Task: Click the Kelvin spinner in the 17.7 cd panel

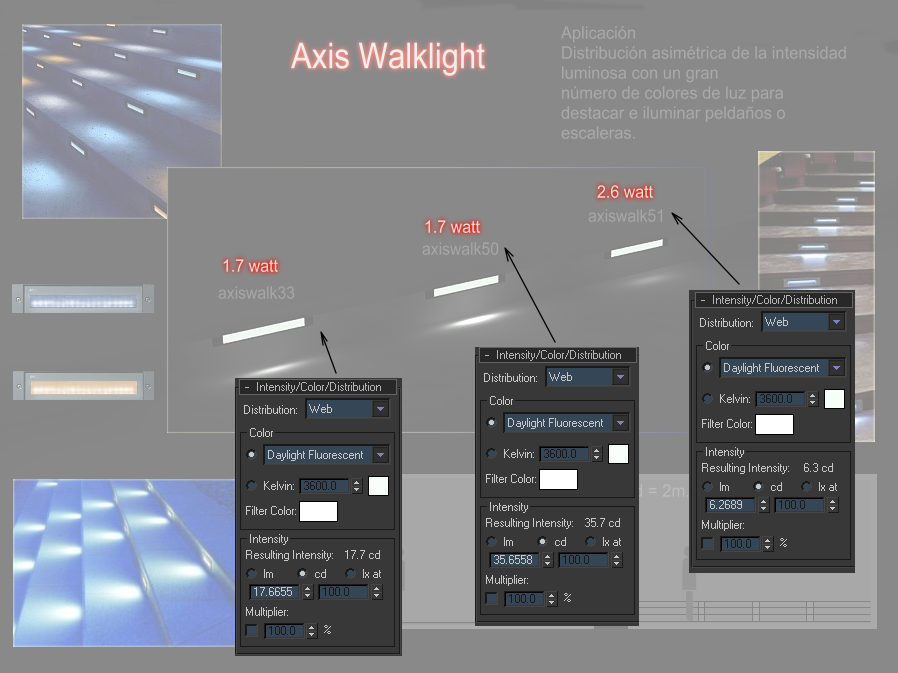Action: point(357,486)
